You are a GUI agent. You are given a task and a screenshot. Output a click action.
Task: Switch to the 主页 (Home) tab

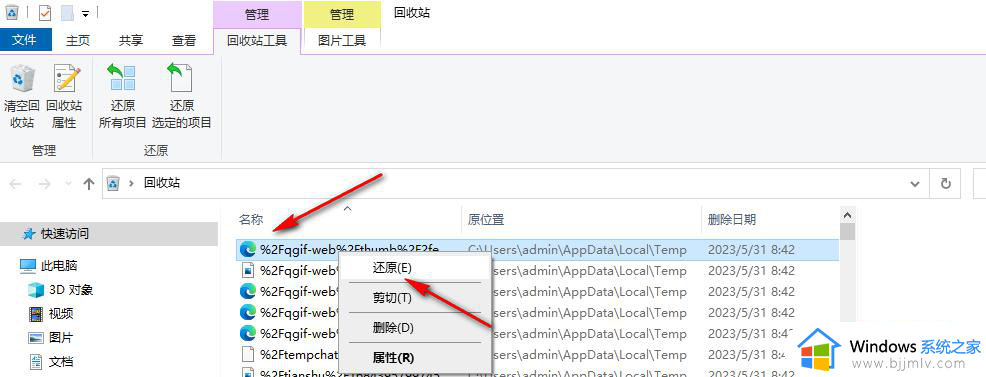pyautogui.click(x=78, y=41)
